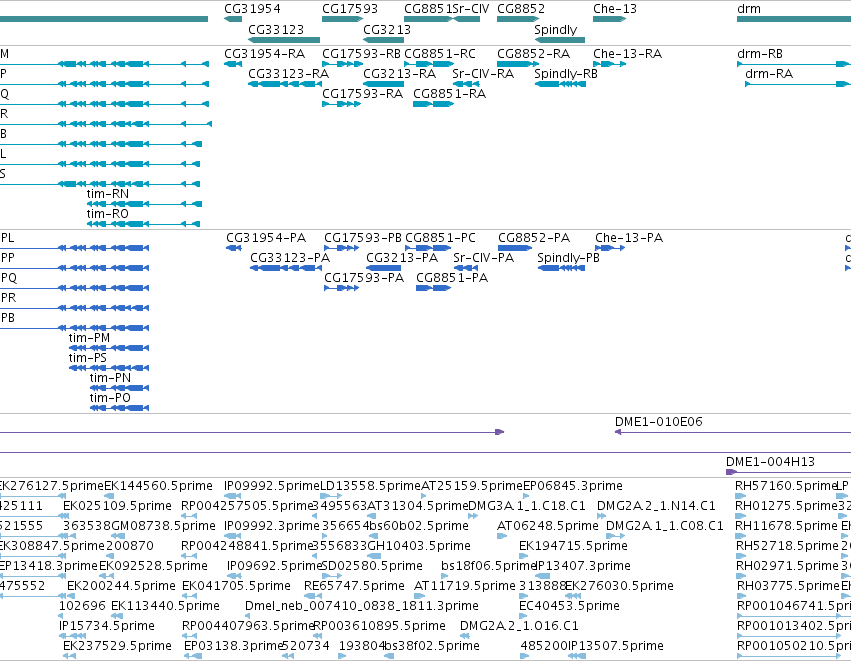Select the tim-PO protein feature

[119, 408]
